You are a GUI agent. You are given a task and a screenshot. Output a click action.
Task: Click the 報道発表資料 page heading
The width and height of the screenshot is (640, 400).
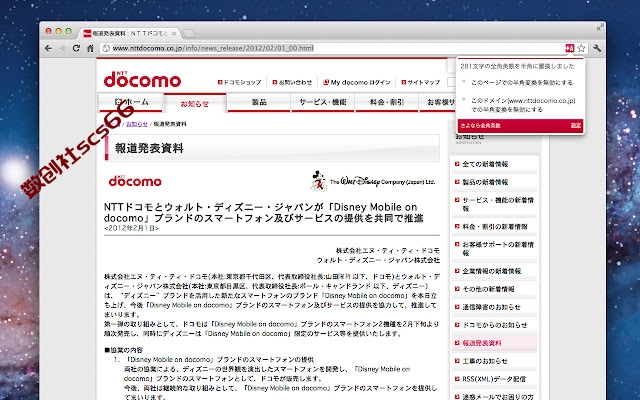[149, 148]
